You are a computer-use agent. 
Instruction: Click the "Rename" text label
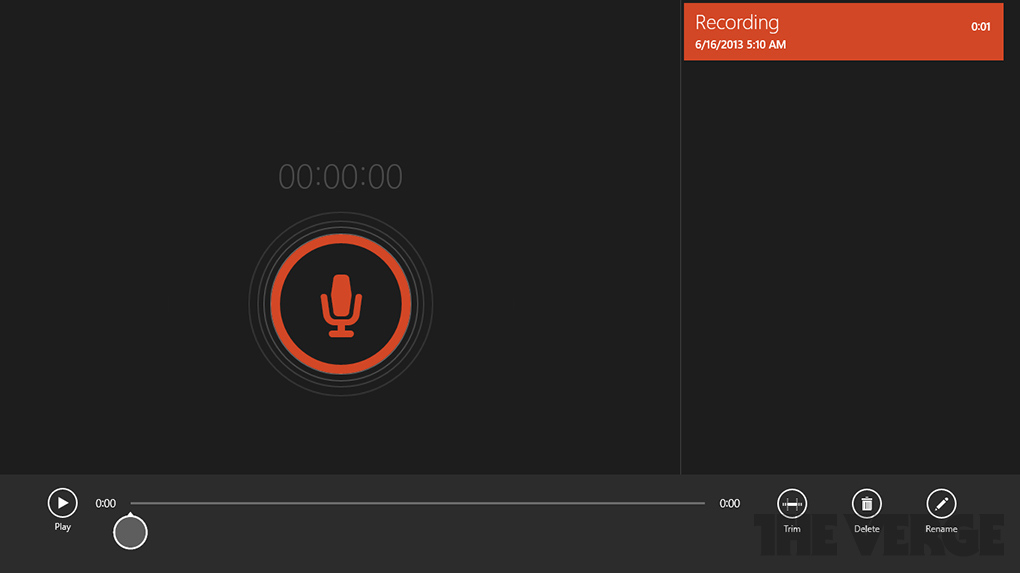point(941,529)
